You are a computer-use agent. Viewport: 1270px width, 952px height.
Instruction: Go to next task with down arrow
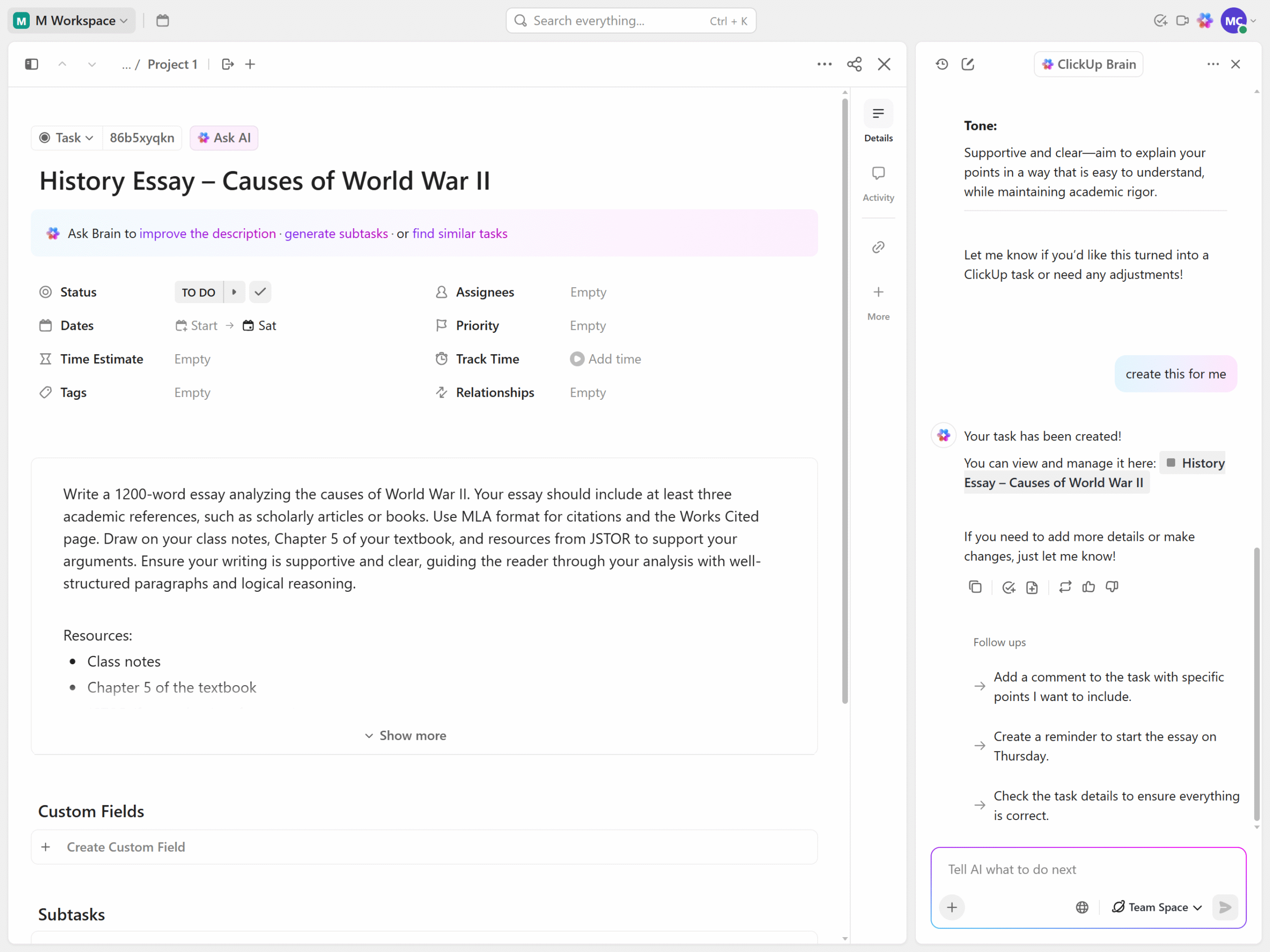point(92,64)
